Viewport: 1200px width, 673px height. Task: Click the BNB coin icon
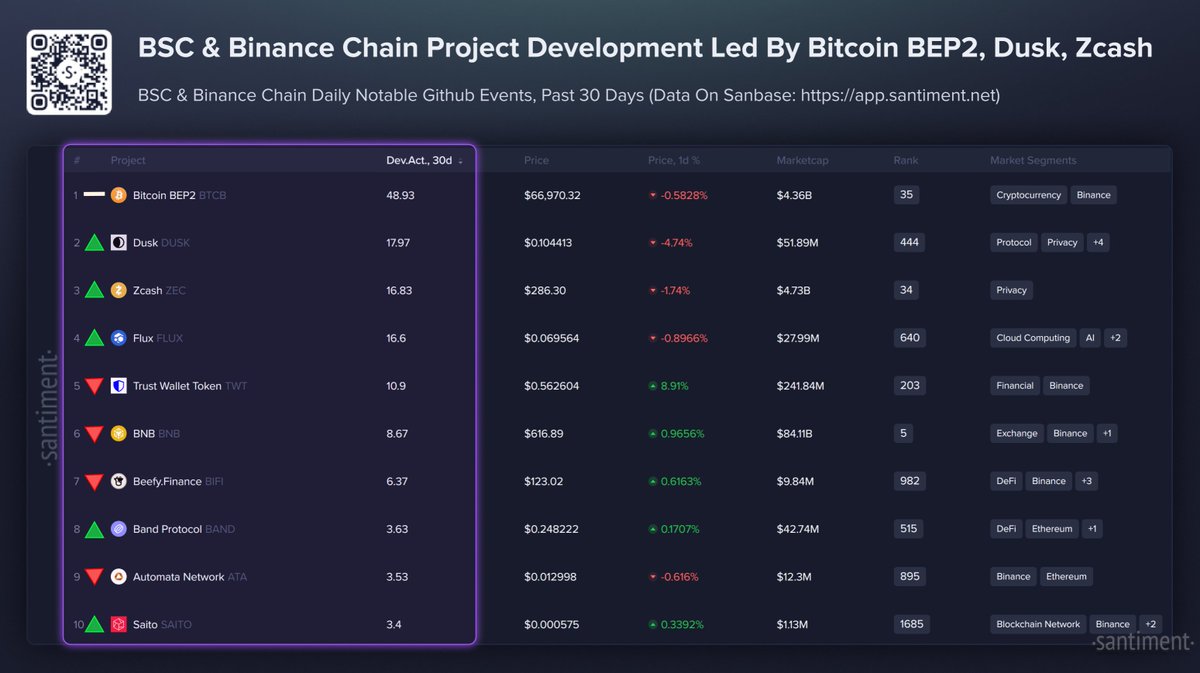click(118, 434)
